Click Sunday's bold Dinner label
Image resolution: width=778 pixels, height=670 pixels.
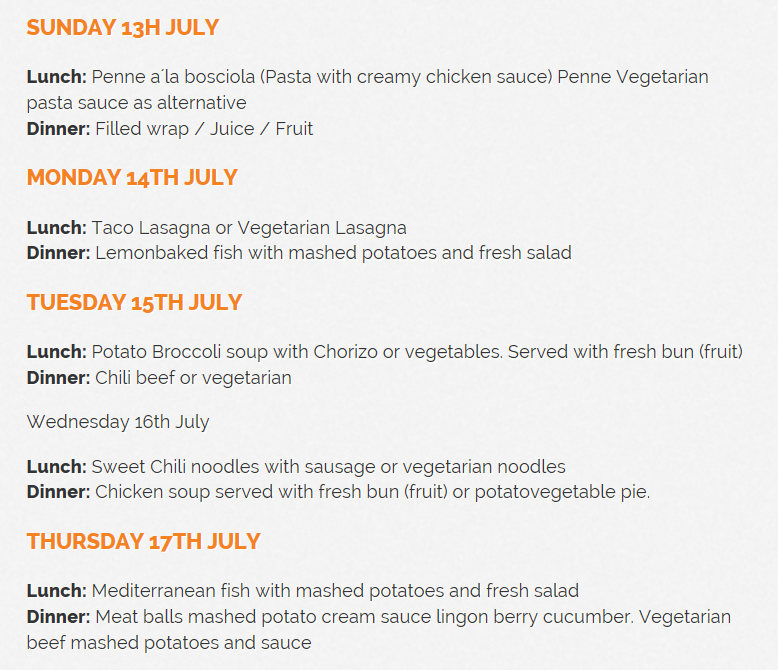pos(59,129)
